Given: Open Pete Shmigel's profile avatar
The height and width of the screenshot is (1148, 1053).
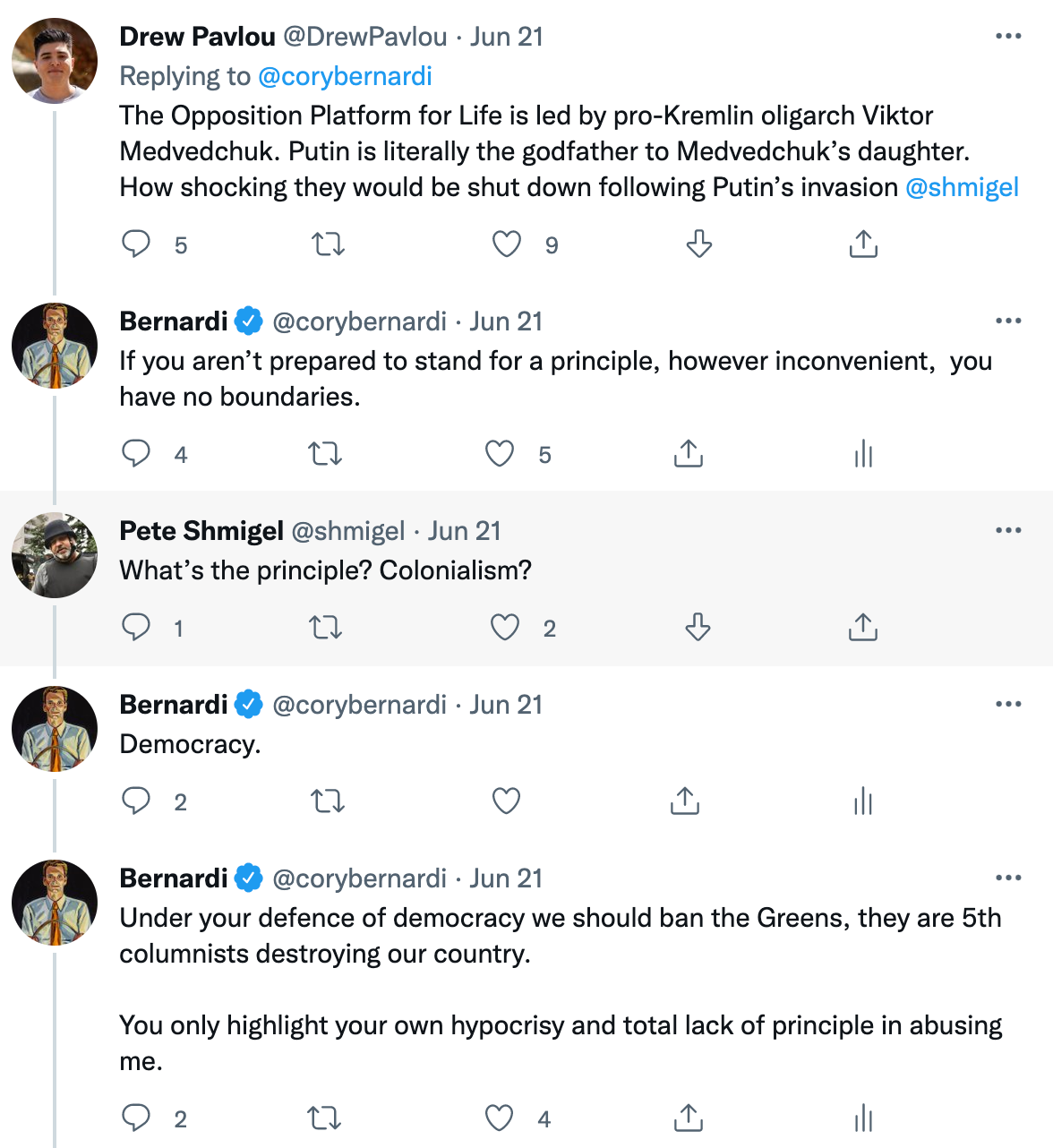Looking at the screenshot, I should pos(55,555).
